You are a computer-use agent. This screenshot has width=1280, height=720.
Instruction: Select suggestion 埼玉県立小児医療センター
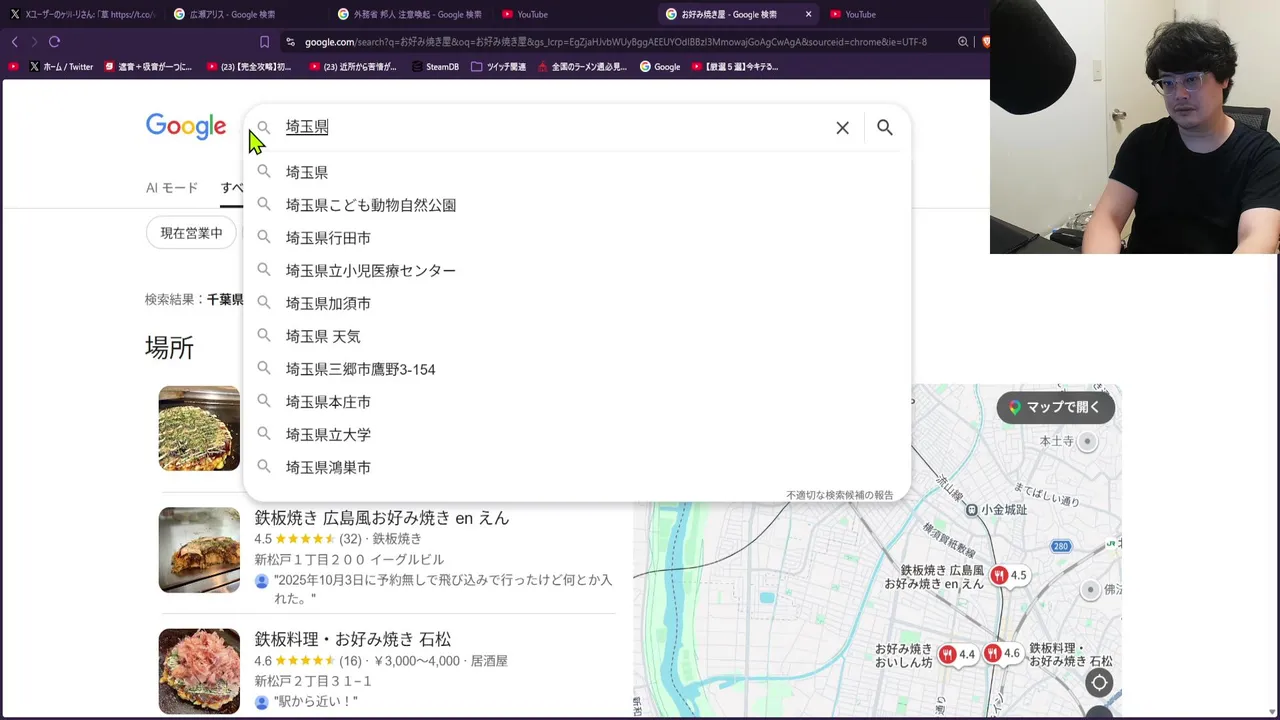tap(577, 270)
